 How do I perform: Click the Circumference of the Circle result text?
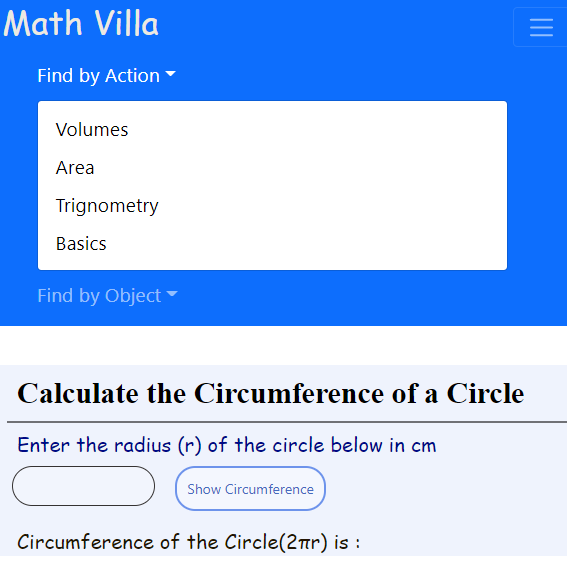click(x=189, y=542)
